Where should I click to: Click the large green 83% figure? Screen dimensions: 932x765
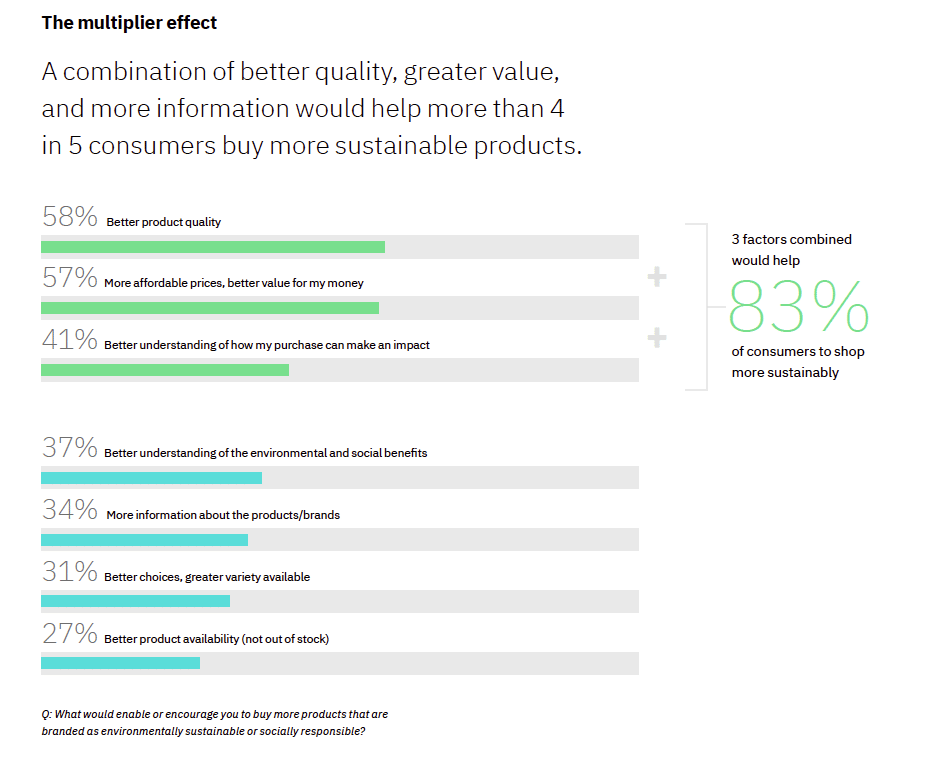[x=799, y=307]
